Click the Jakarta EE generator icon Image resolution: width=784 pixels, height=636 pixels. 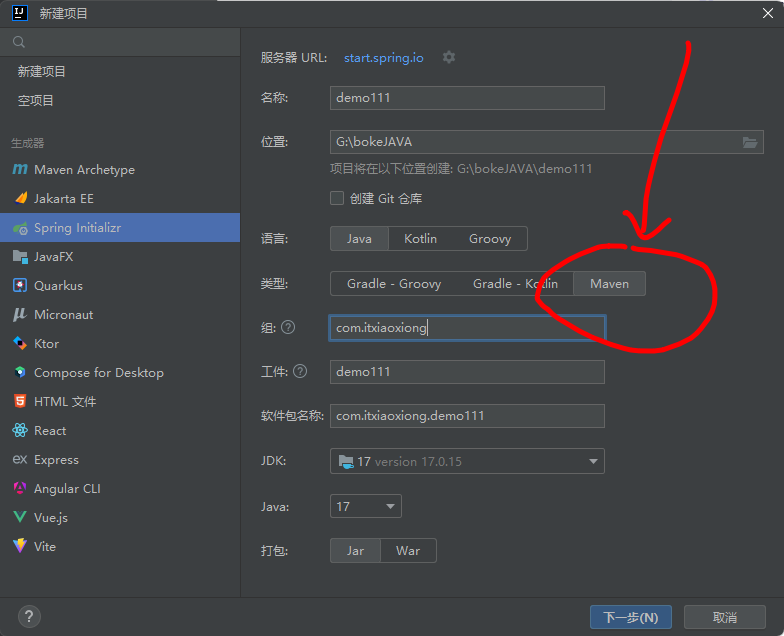click(x=20, y=198)
